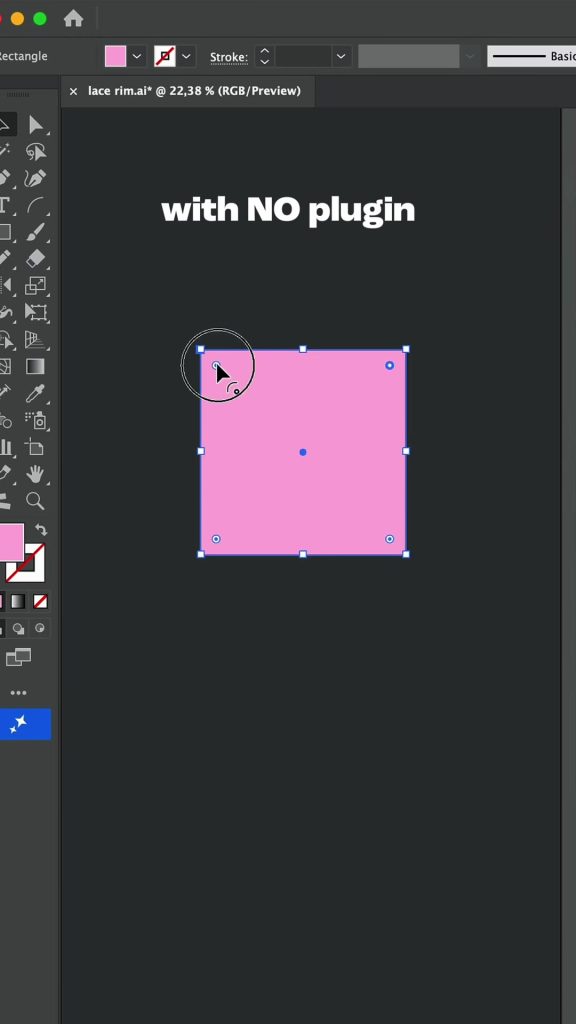Click the stroke weight input field
Viewport: 576px width, 1024px height.
304,56
